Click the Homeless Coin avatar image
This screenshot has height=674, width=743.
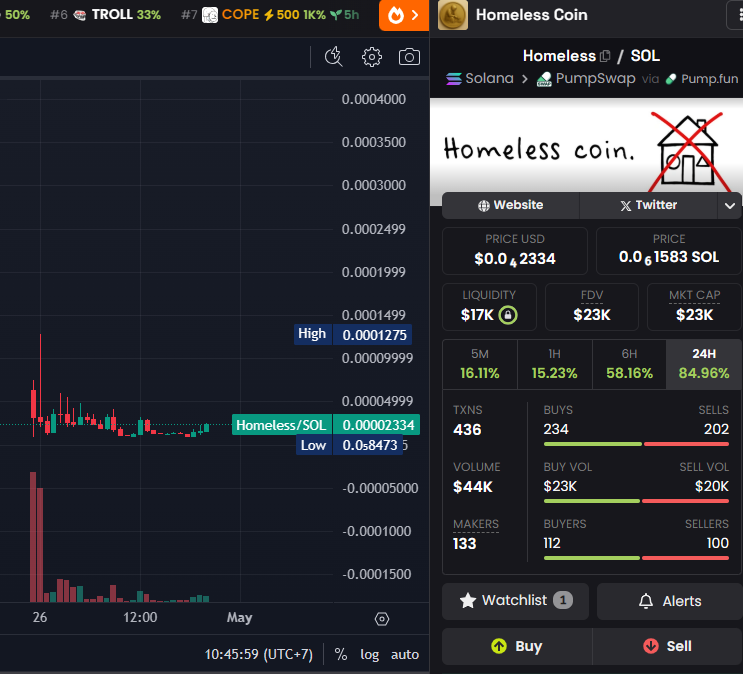coord(453,15)
